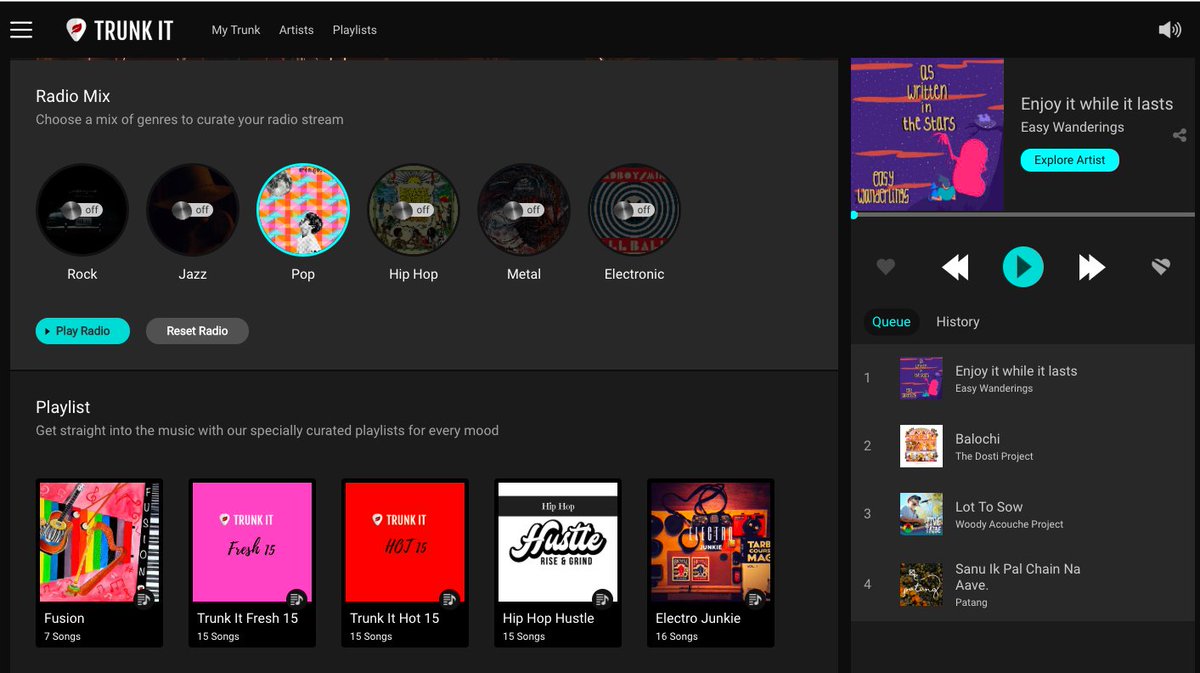Like the current track heart icon
Viewport: 1200px width, 673px height.
(885, 267)
